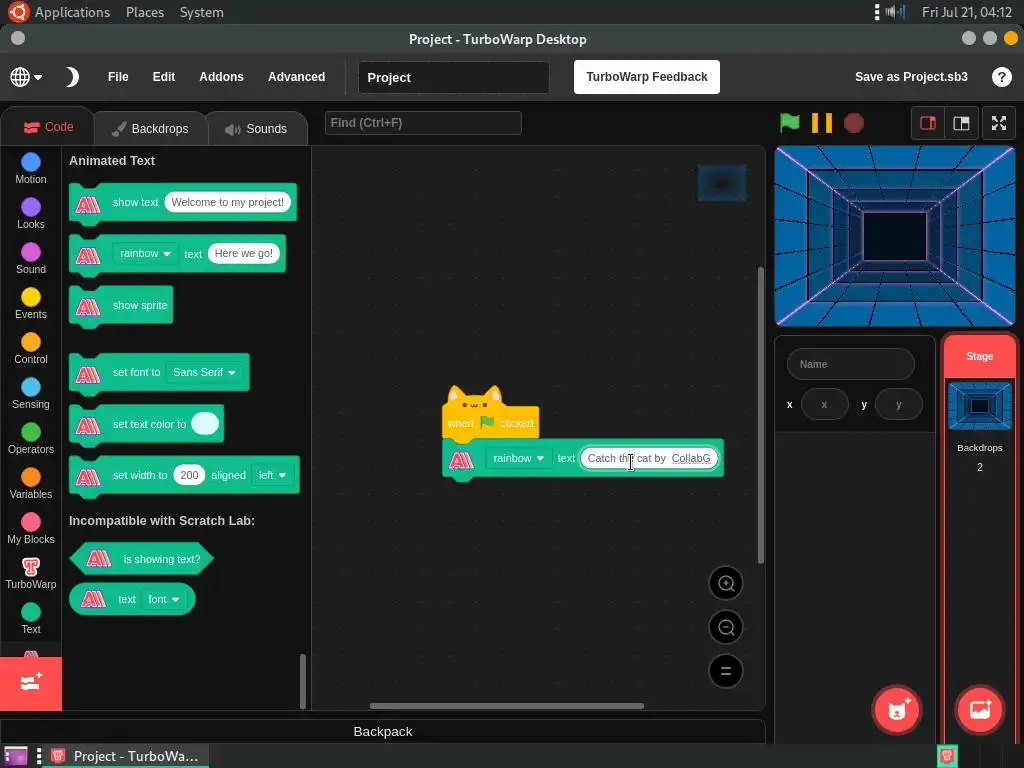
Task: Expand the Backpack panel
Action: 383,731
